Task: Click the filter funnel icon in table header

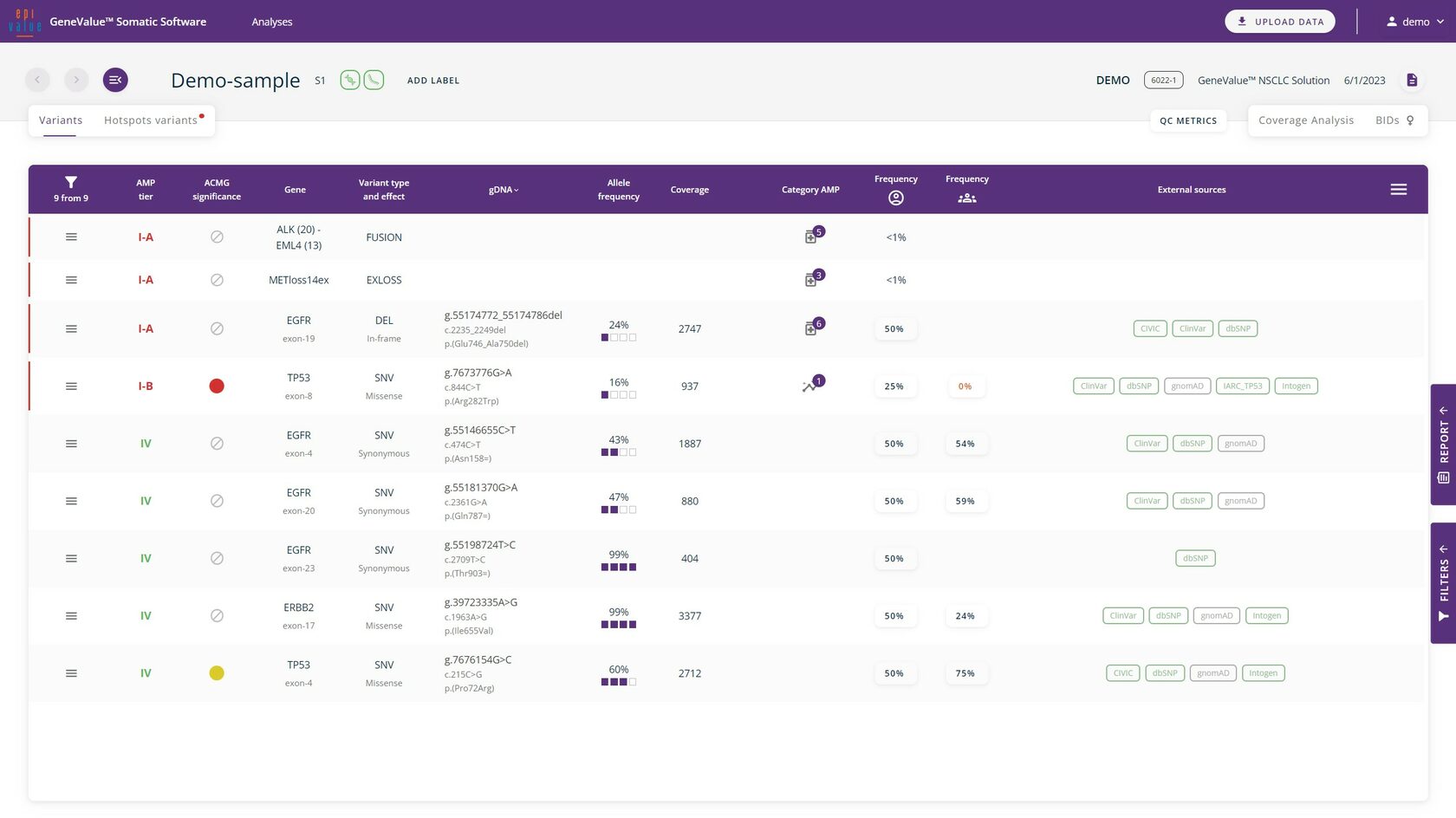Action: [x=71, y=182]
